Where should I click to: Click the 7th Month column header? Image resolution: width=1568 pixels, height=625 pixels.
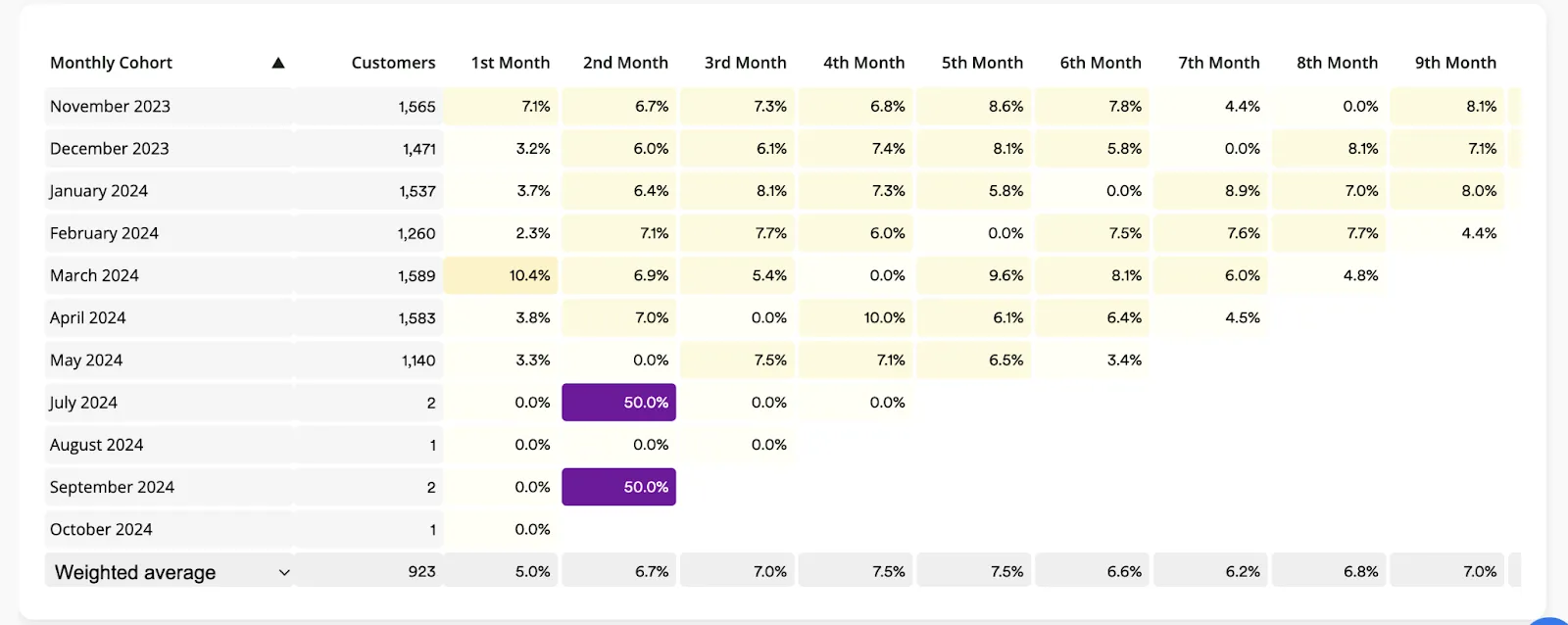pos(1219,63)
